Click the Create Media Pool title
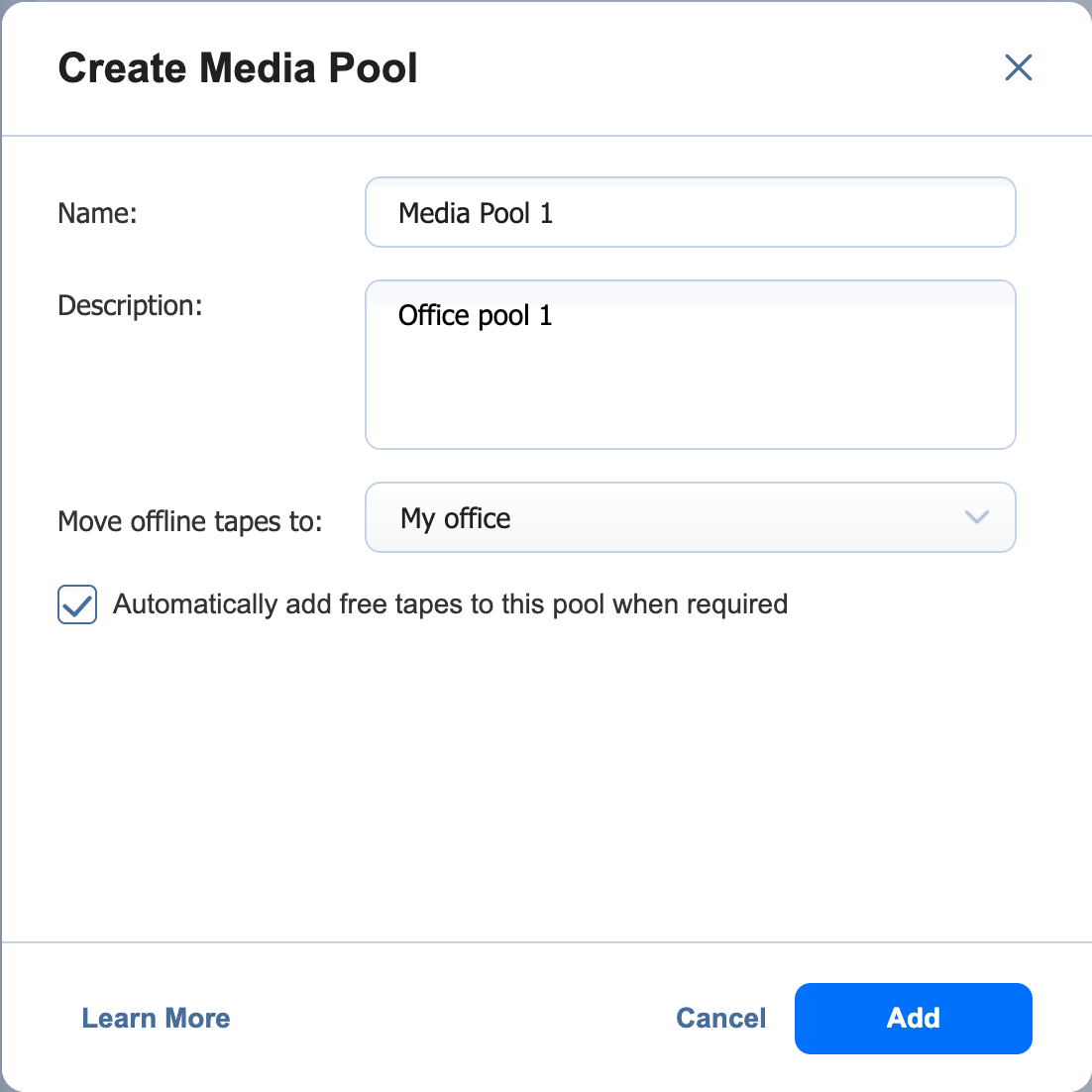 [x=238, y=67]
